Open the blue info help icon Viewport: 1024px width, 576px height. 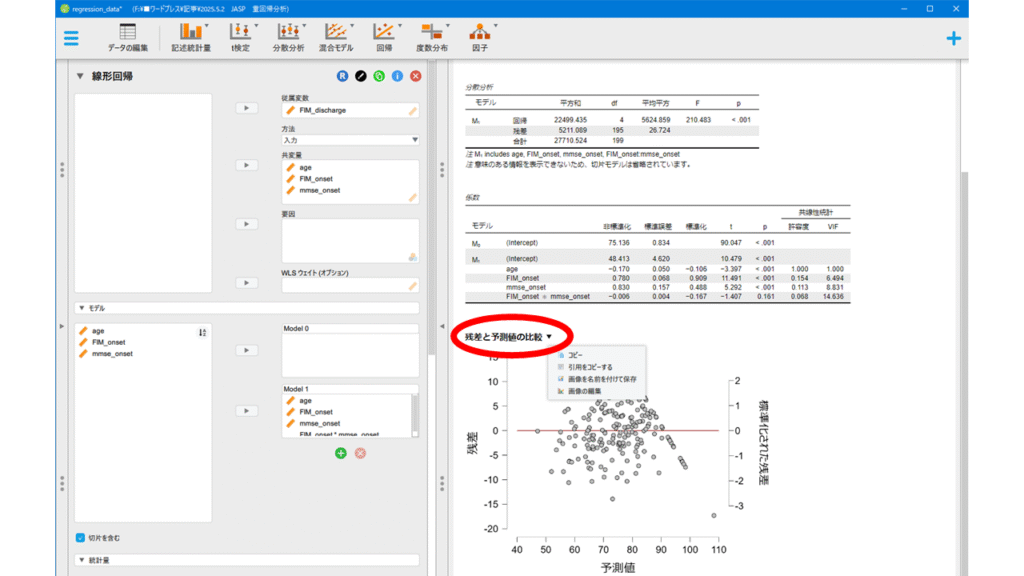(x=397, y=76)
